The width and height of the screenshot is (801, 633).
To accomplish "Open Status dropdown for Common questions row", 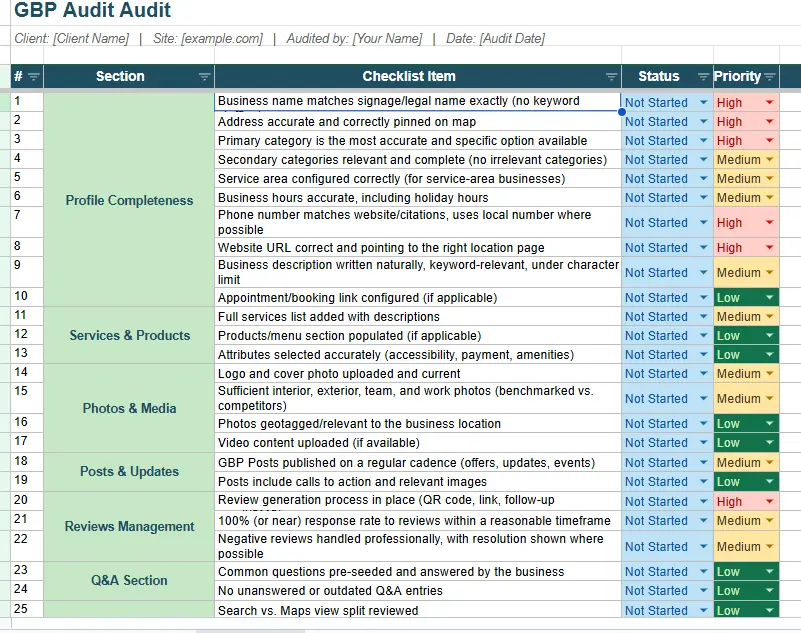I will [x=703, y=571].
